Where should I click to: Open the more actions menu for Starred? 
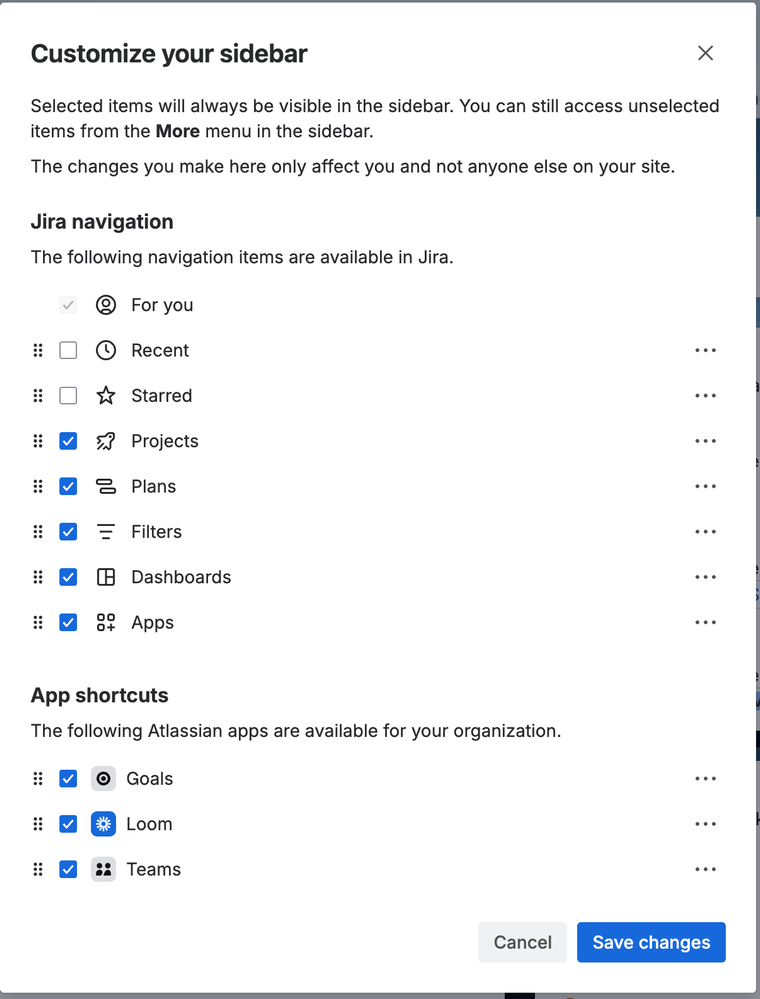click(706, 396)
